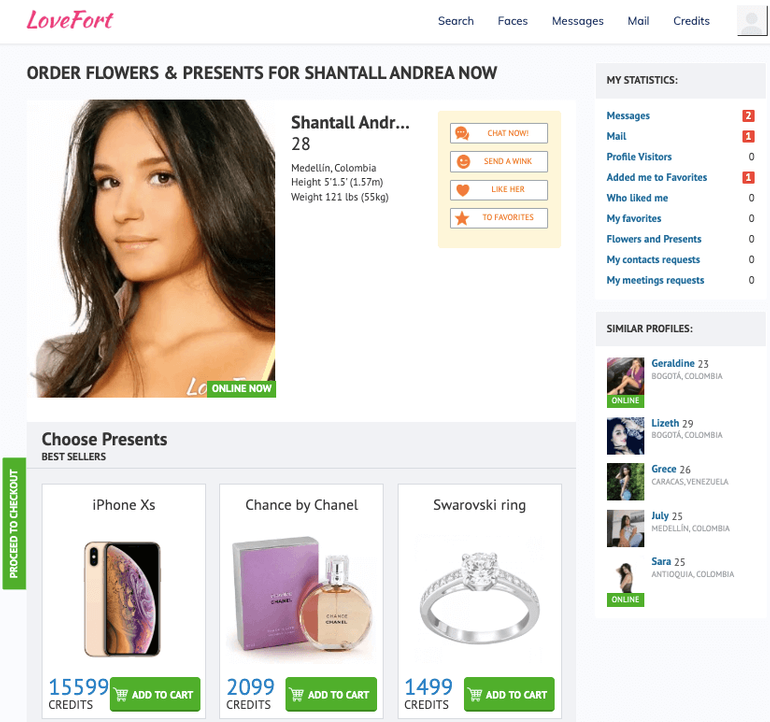Add Chance by Chanel to cart

pos(331,694)
